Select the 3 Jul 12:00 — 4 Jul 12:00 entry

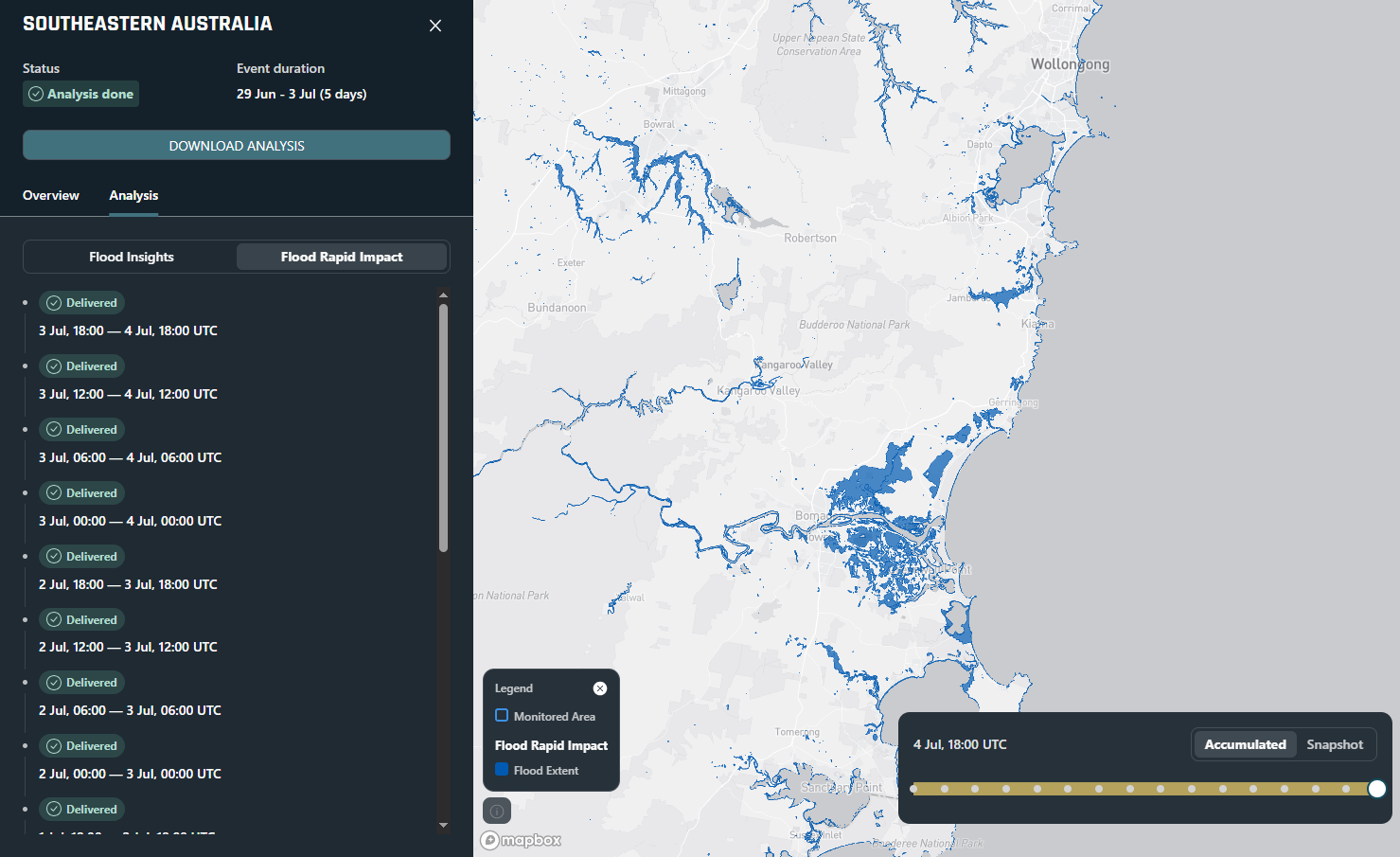pyautogui.click(x=128, y=394)
